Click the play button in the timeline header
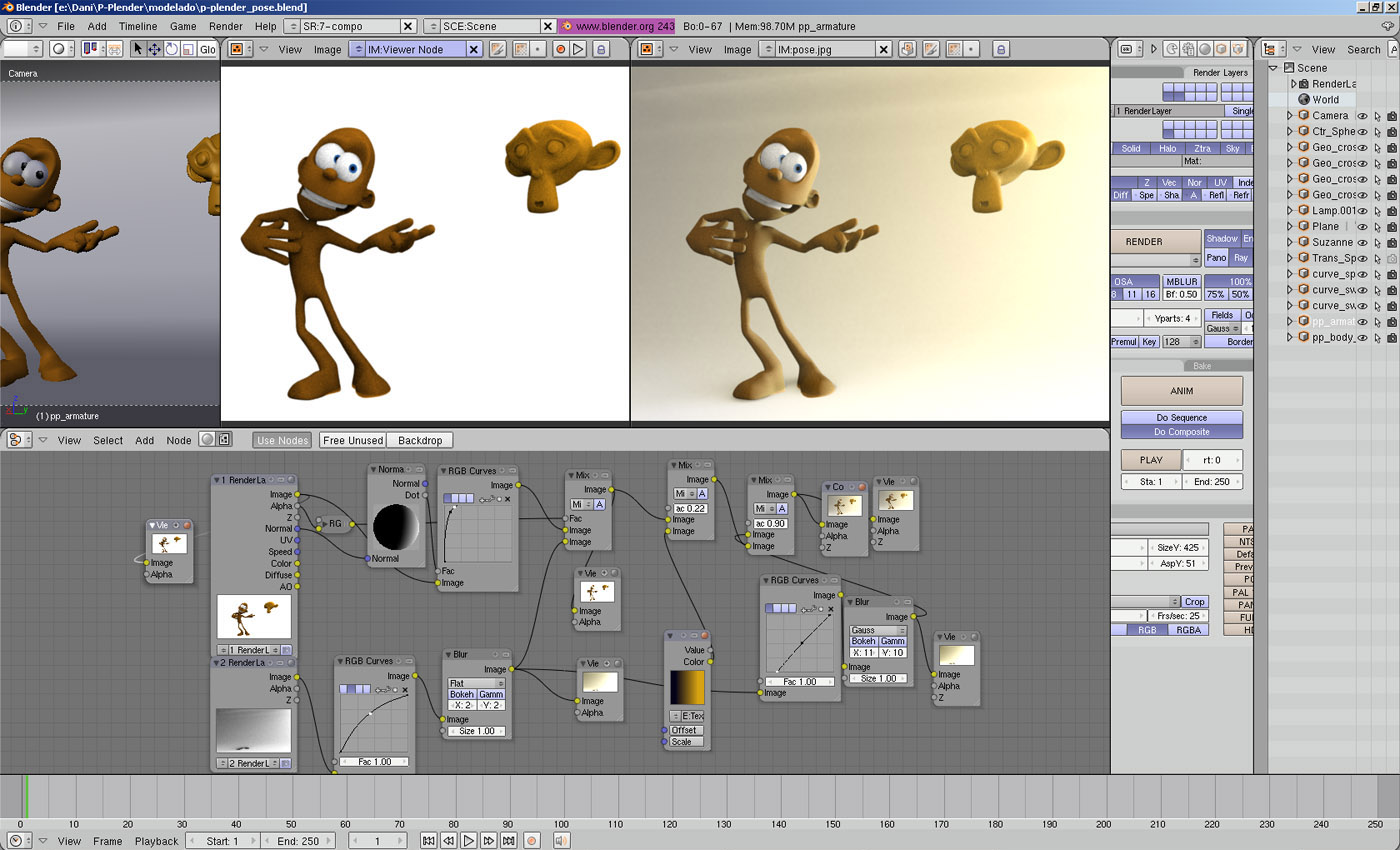The height and width of the screenshot is (850, 1400). pyautogui.click(x=468, y=841)
